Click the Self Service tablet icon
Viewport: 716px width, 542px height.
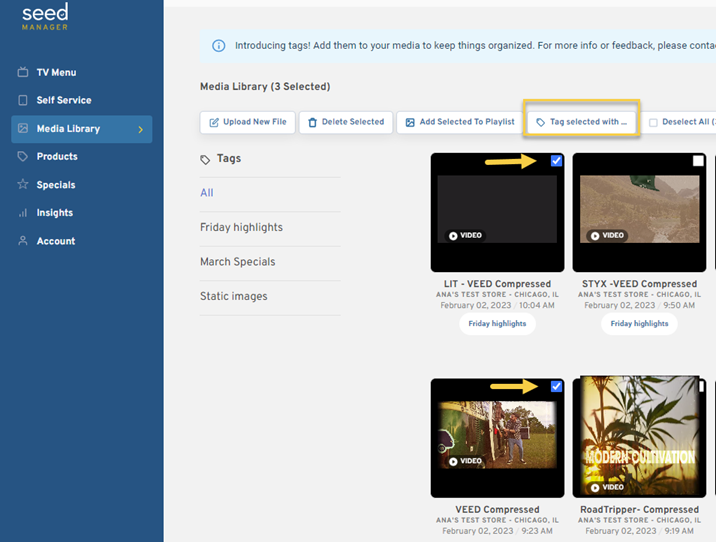tap(23, 100)
